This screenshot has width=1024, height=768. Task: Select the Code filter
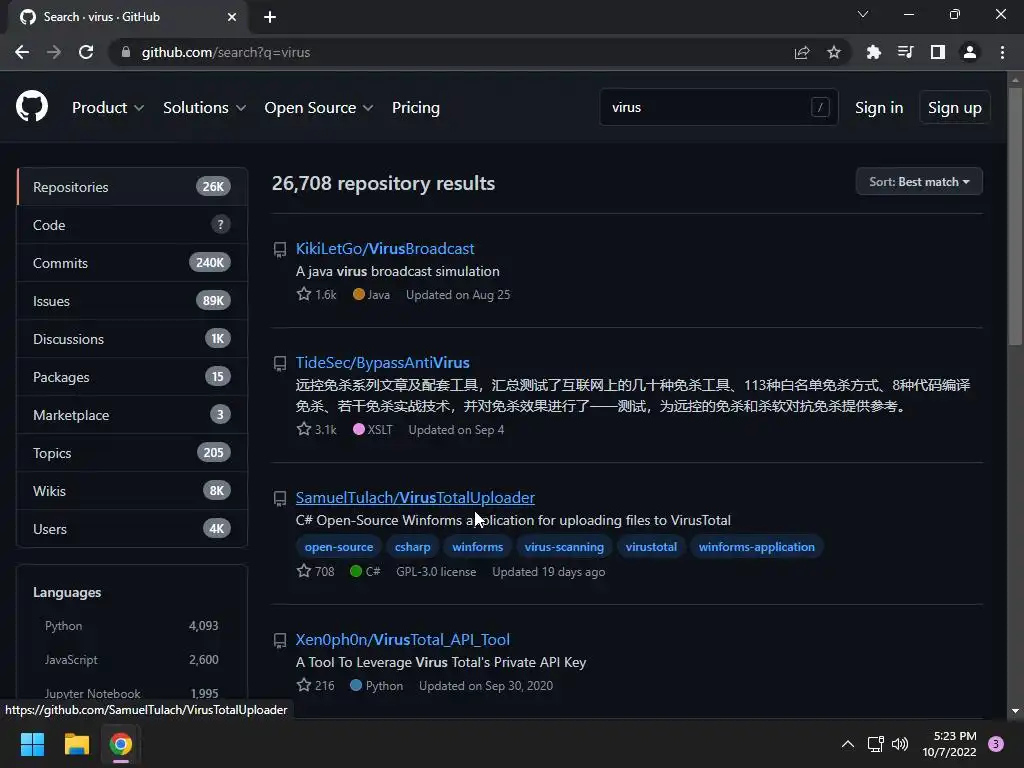tap(132, 225)
